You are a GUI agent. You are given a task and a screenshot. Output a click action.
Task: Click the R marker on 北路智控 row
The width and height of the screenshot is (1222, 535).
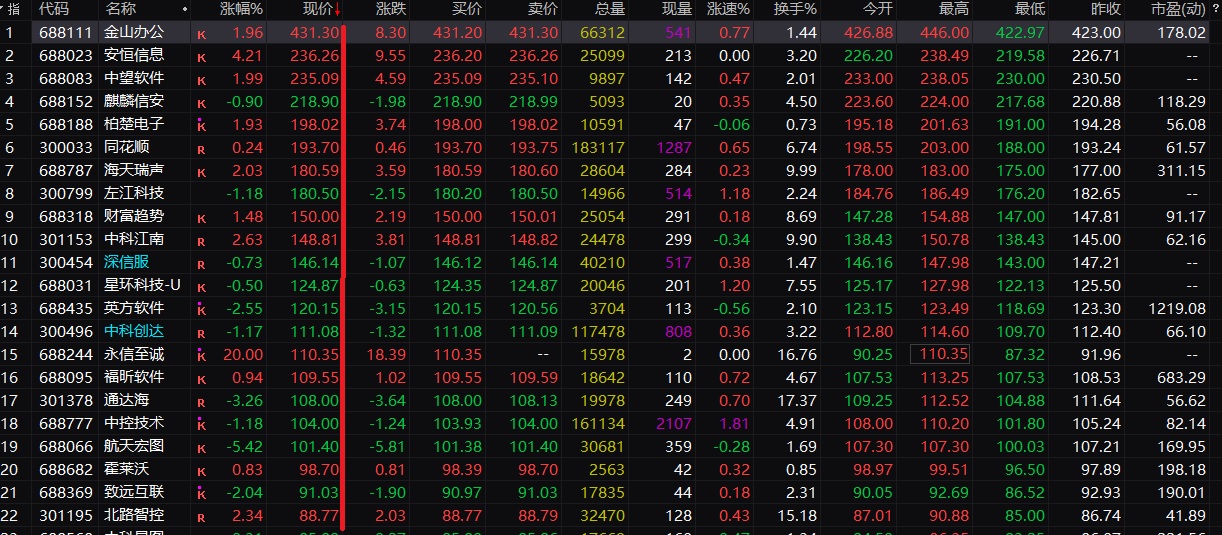click(x=201, y=517)
